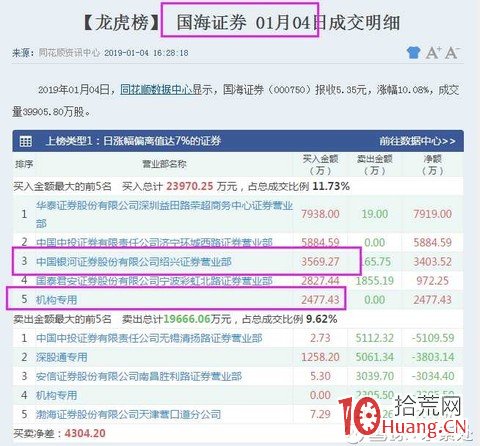Select net amount 7919.00
Image resolution: width=480 pixels, height=446 pixels.
click(432, 214)
